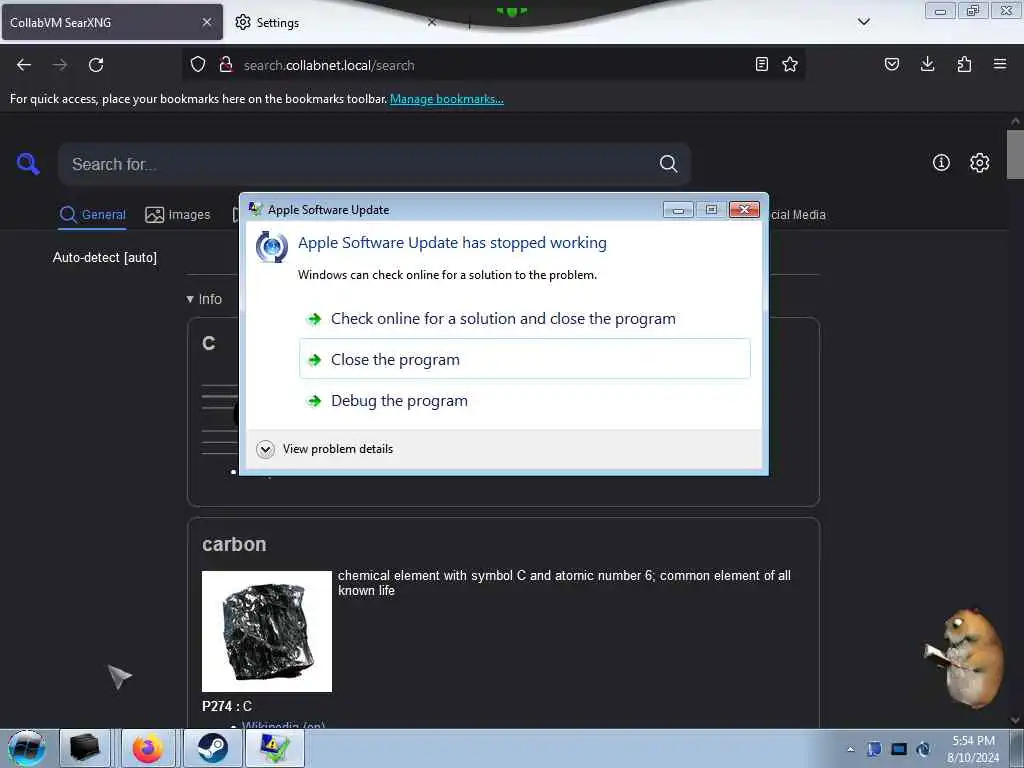The width and height of the screenshot is (1024, 768).
Task: Save page to Pocket icon
Action: coord(892,64)
